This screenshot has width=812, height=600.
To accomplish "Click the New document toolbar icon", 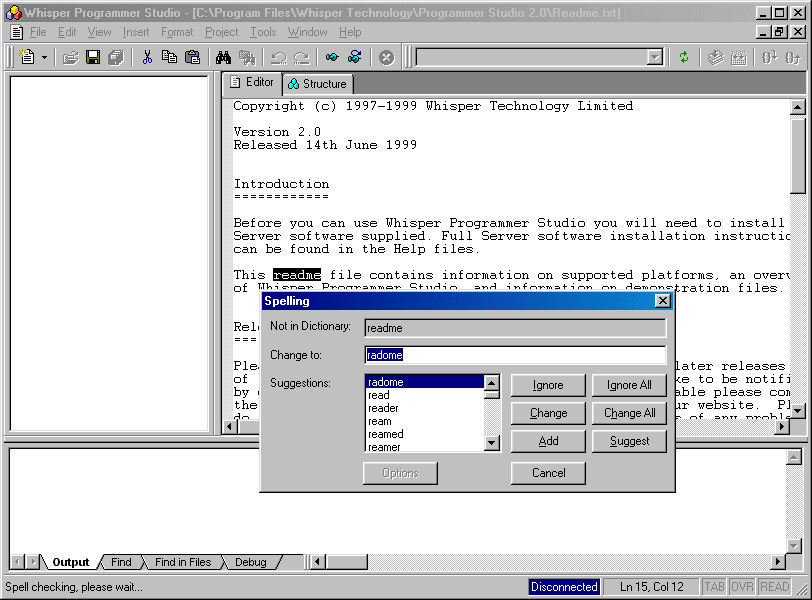I will click(x=26, y=57).
